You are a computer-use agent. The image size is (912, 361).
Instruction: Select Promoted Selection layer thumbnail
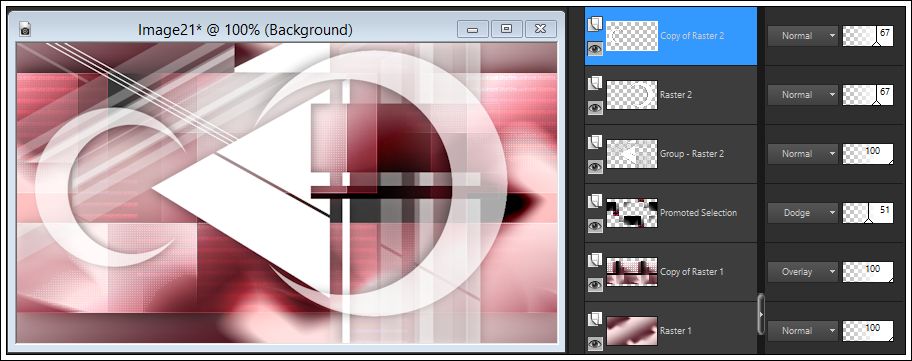pos(632,213)
